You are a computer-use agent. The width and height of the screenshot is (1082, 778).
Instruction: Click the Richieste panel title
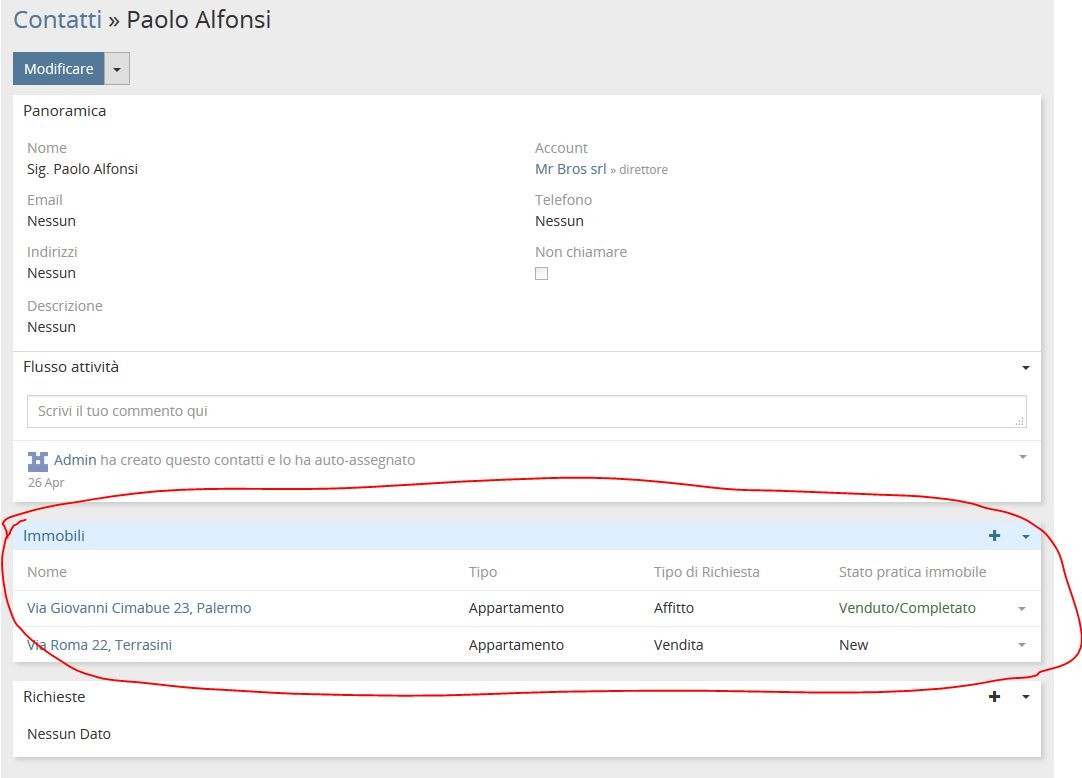54,697
